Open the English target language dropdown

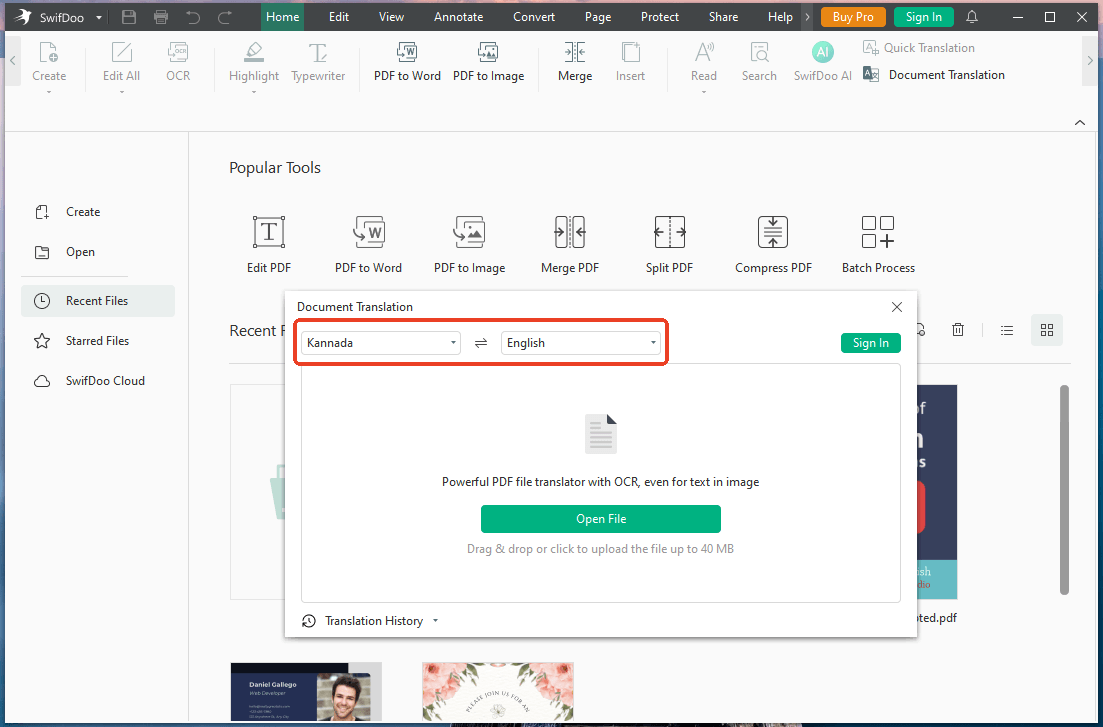(580, 343)
